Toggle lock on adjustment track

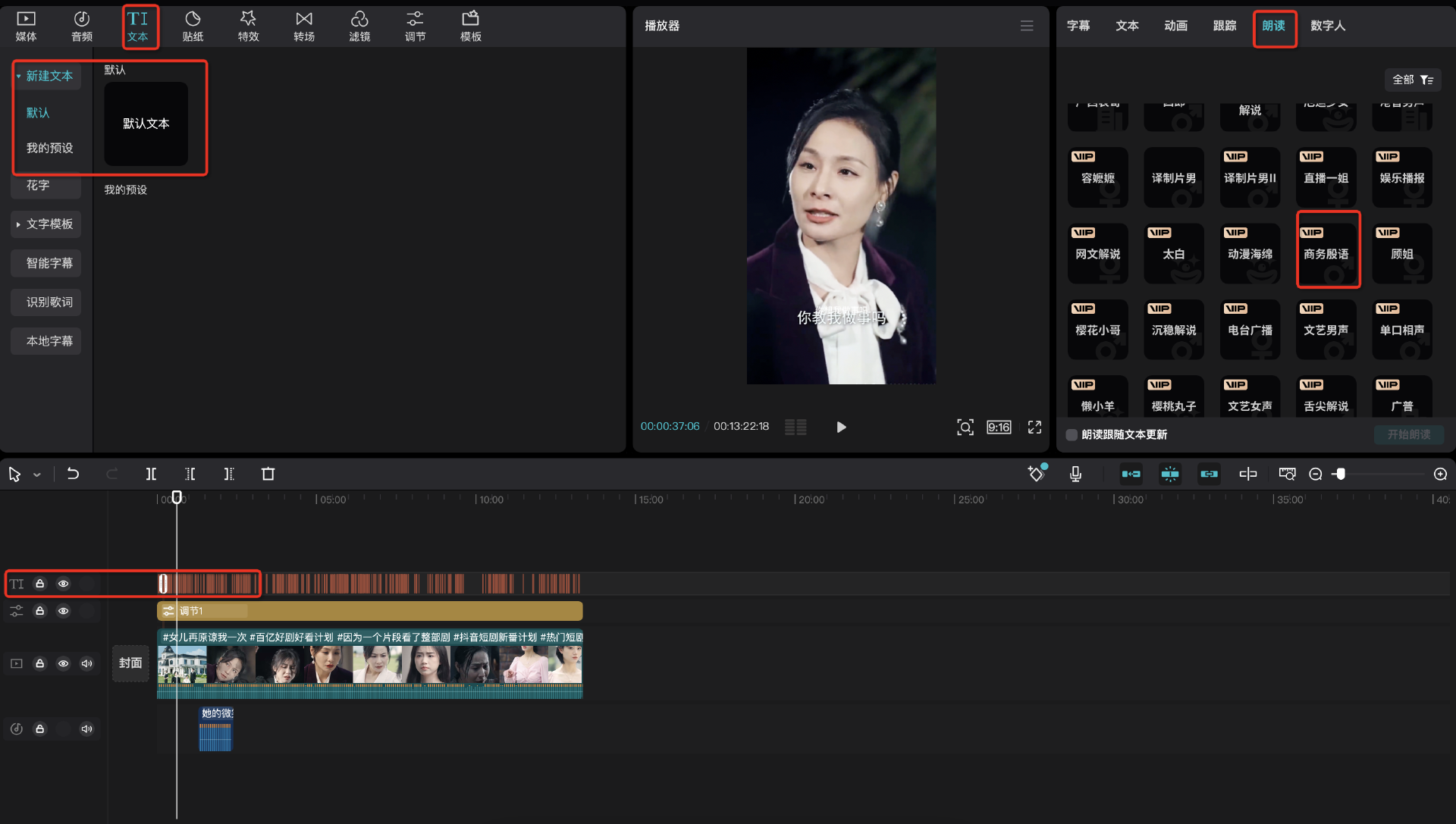(x=39, y=611)
